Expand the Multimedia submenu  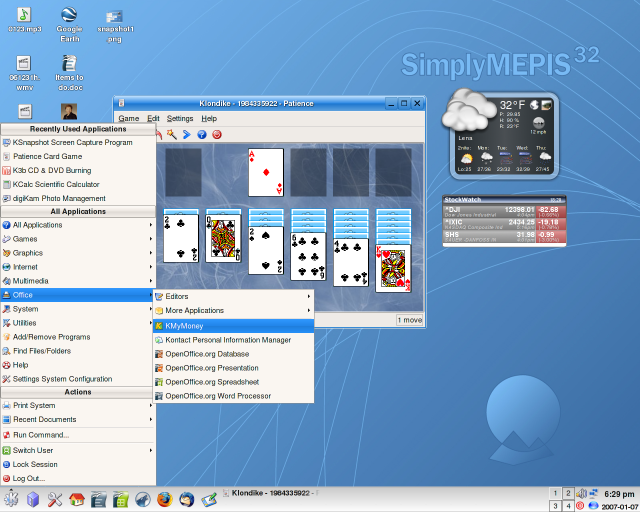(x=78, y=281)
